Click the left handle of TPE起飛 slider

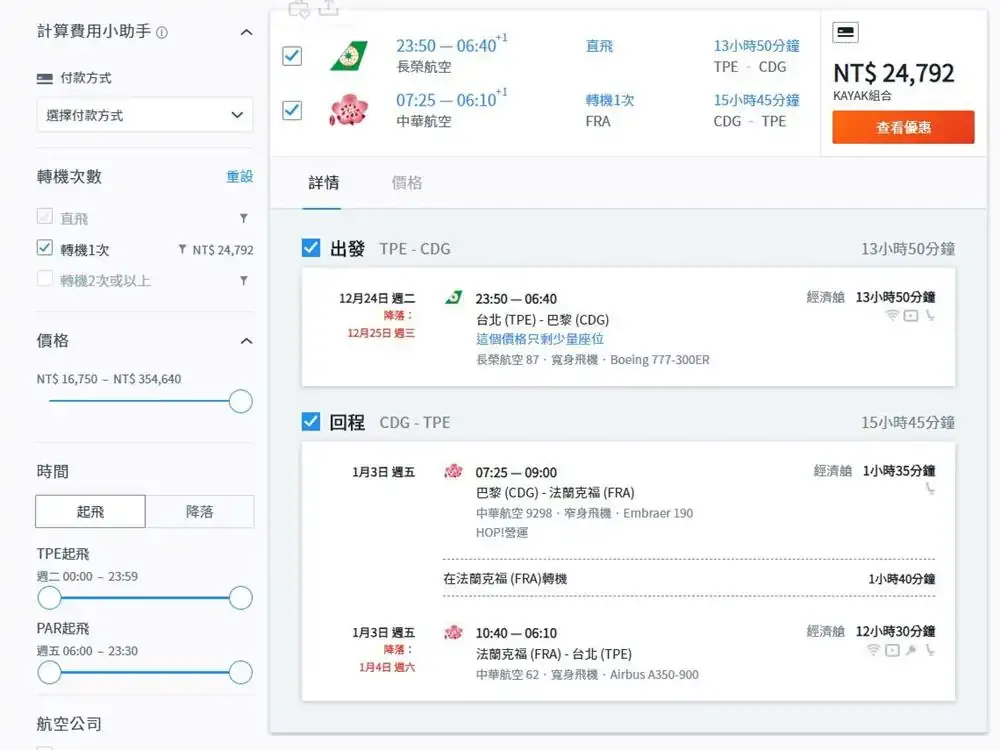(x=49, y=598)
